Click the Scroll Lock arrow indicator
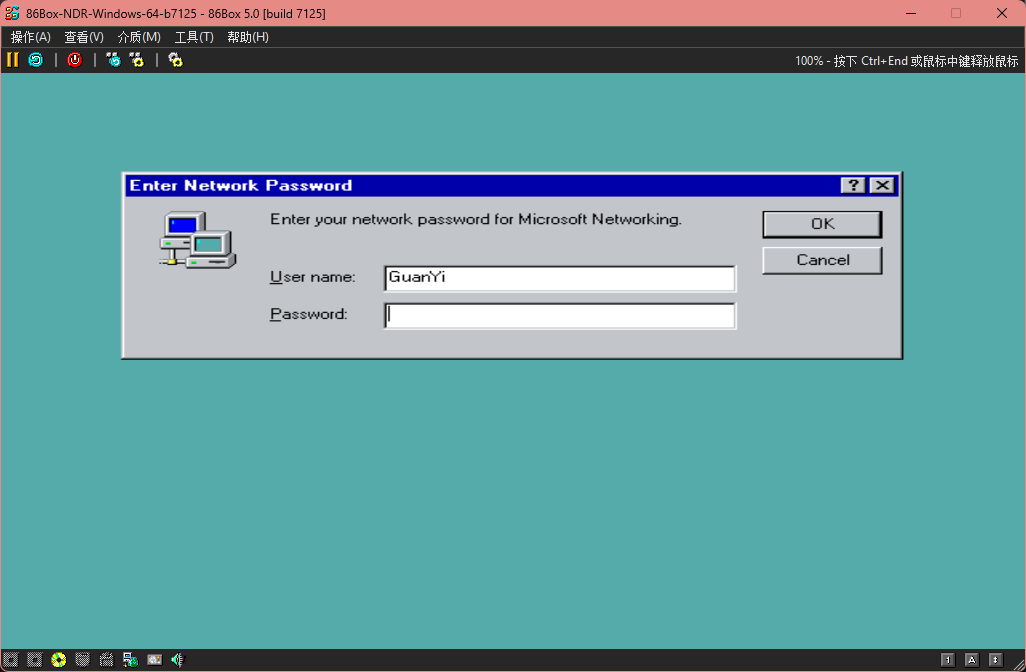Screen dimensions: 1026x672 pos(995,660)
